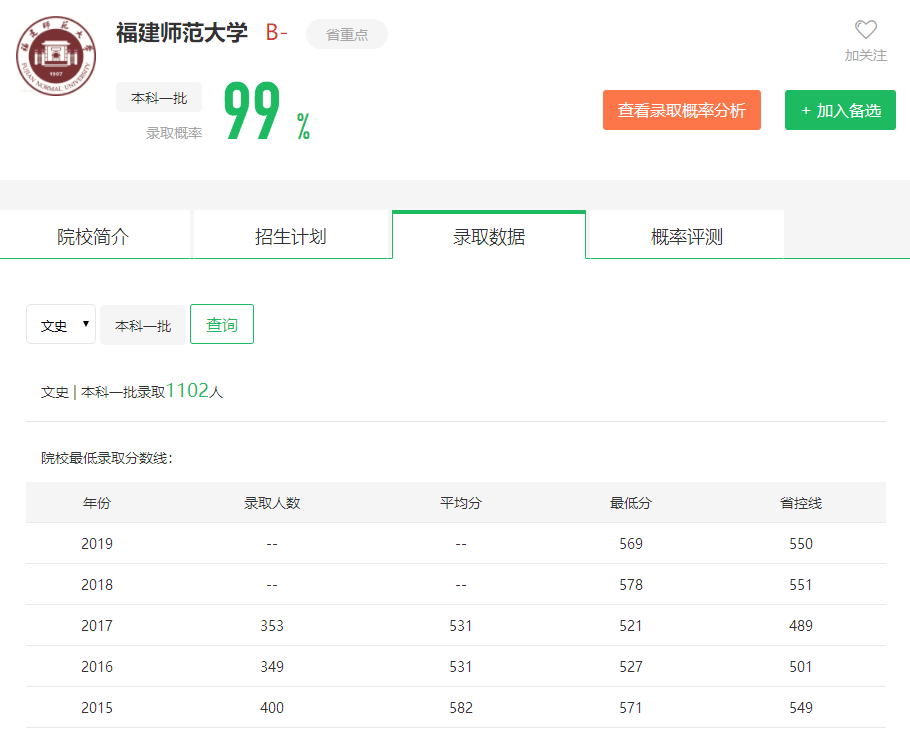
Task: Click the 2015 year cell
Action: point(96,708)
